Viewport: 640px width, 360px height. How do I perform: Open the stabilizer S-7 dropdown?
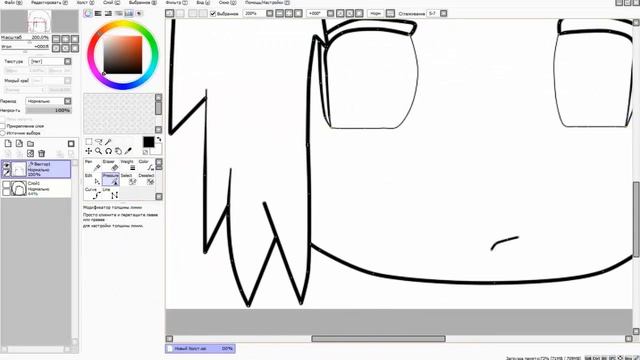(444, 13)
